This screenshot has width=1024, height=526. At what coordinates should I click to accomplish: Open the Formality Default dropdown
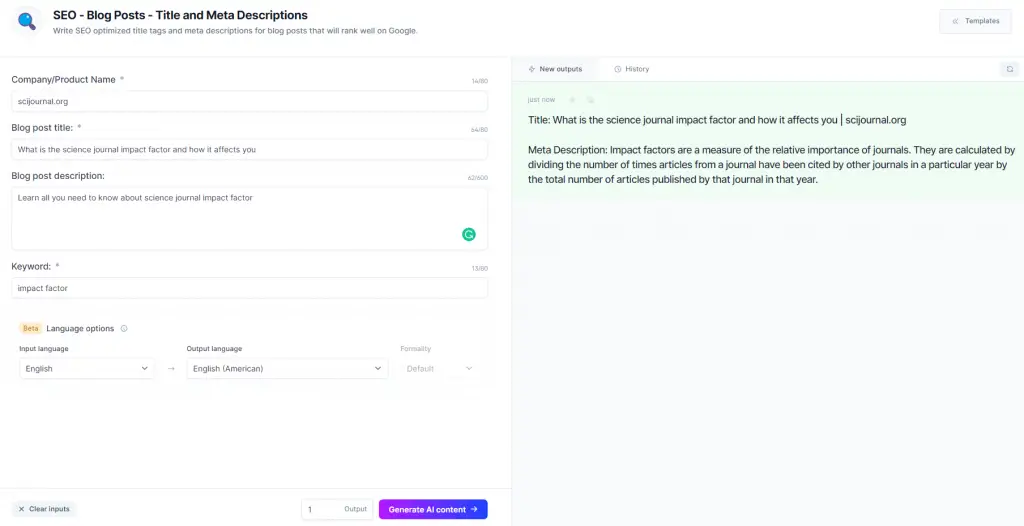(439, 369)
